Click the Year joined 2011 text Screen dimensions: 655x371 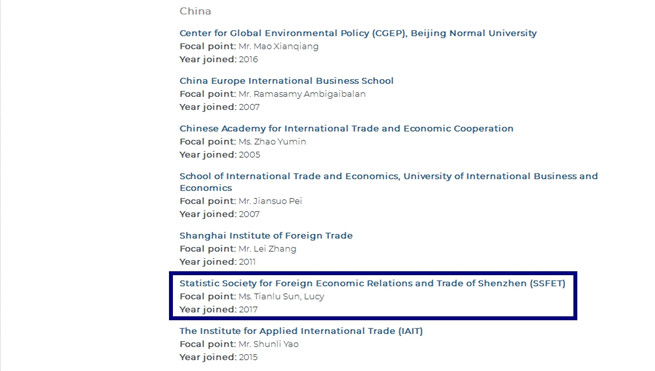[x=217, y=262]
